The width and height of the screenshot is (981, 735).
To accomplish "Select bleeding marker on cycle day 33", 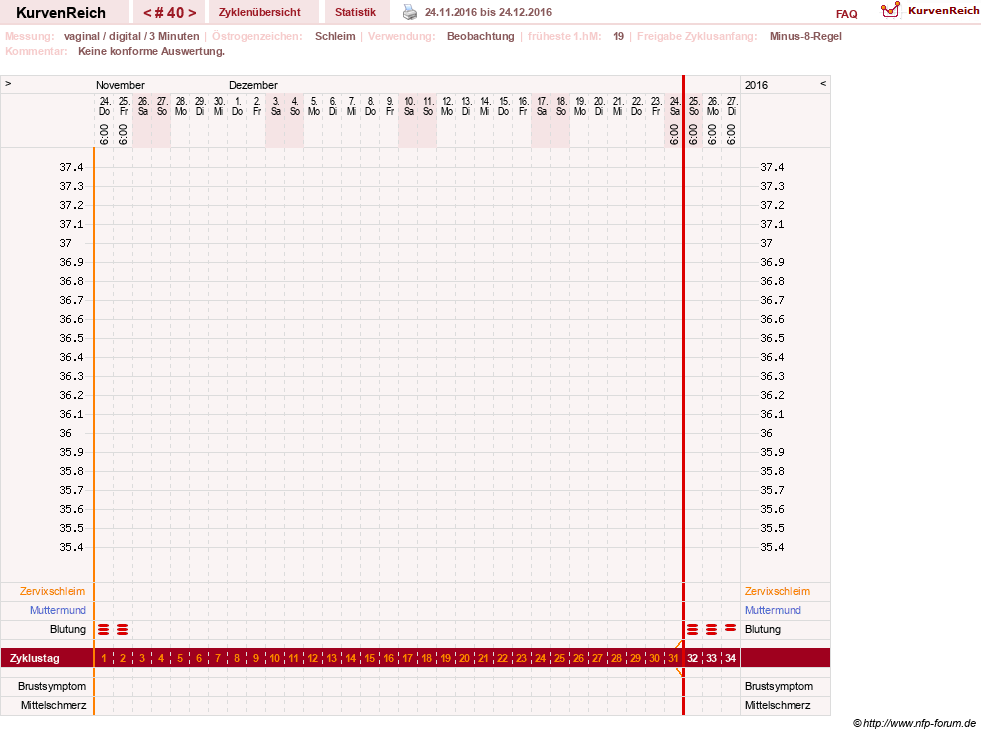I will click(x=711, y=629).
